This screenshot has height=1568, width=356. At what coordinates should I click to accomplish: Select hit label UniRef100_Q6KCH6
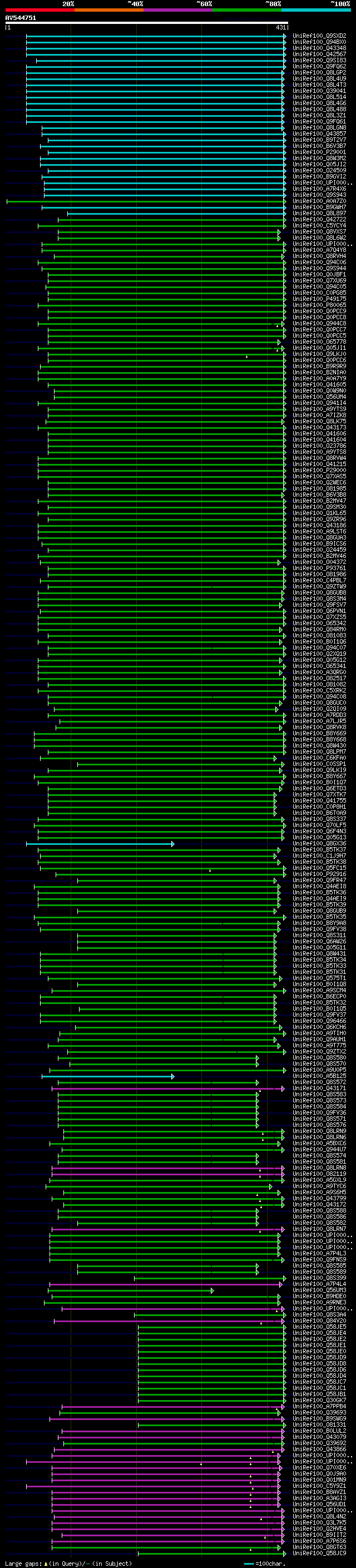tap(319, 1027)
